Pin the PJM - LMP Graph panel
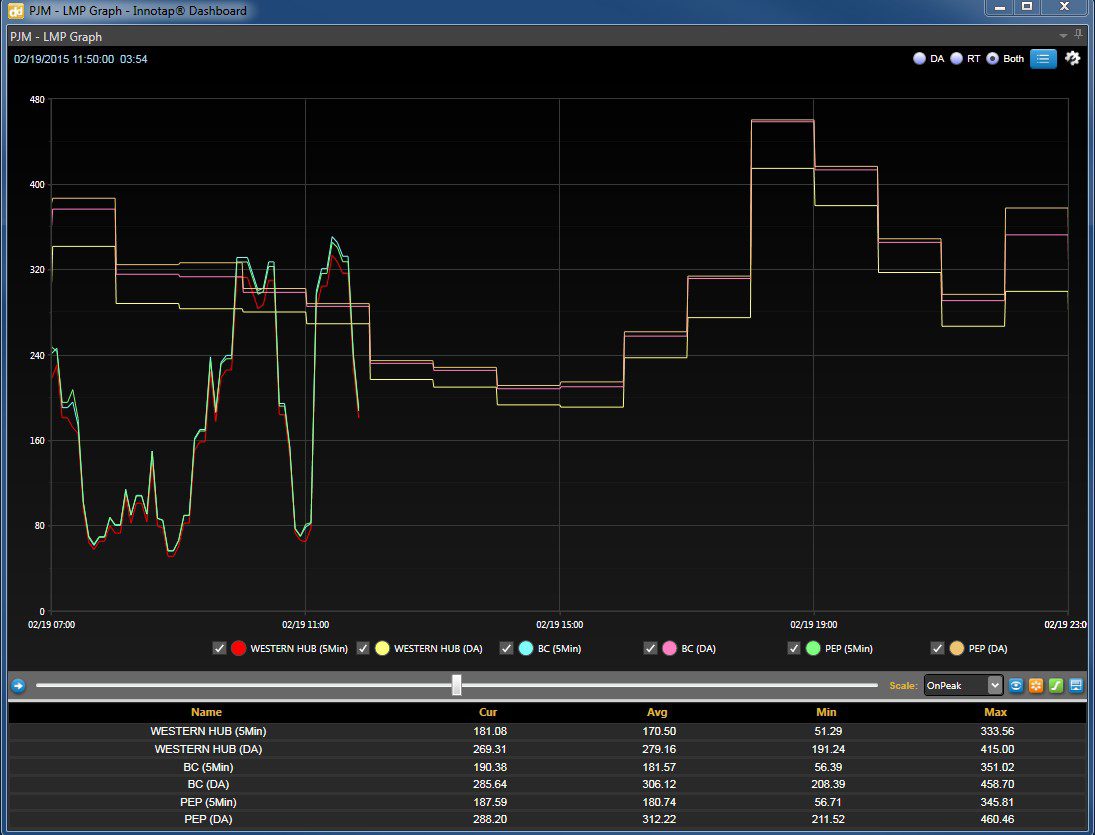The width and height of the screenshot is (1095, 835). (1079, 35)
